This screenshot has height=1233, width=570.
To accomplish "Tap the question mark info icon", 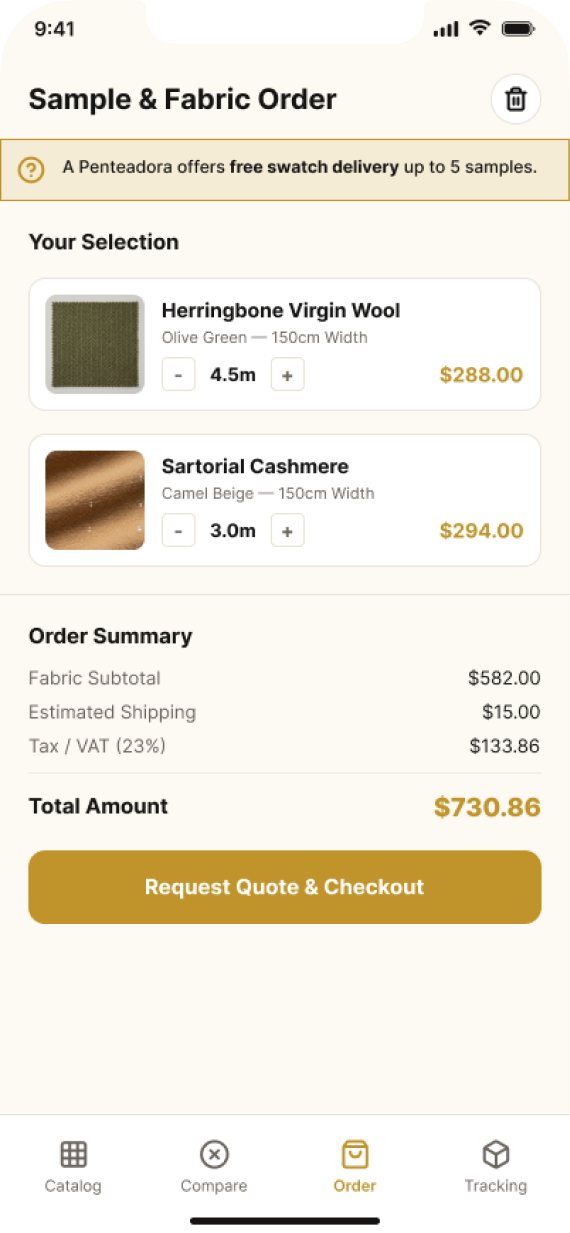I will (31, 169).
